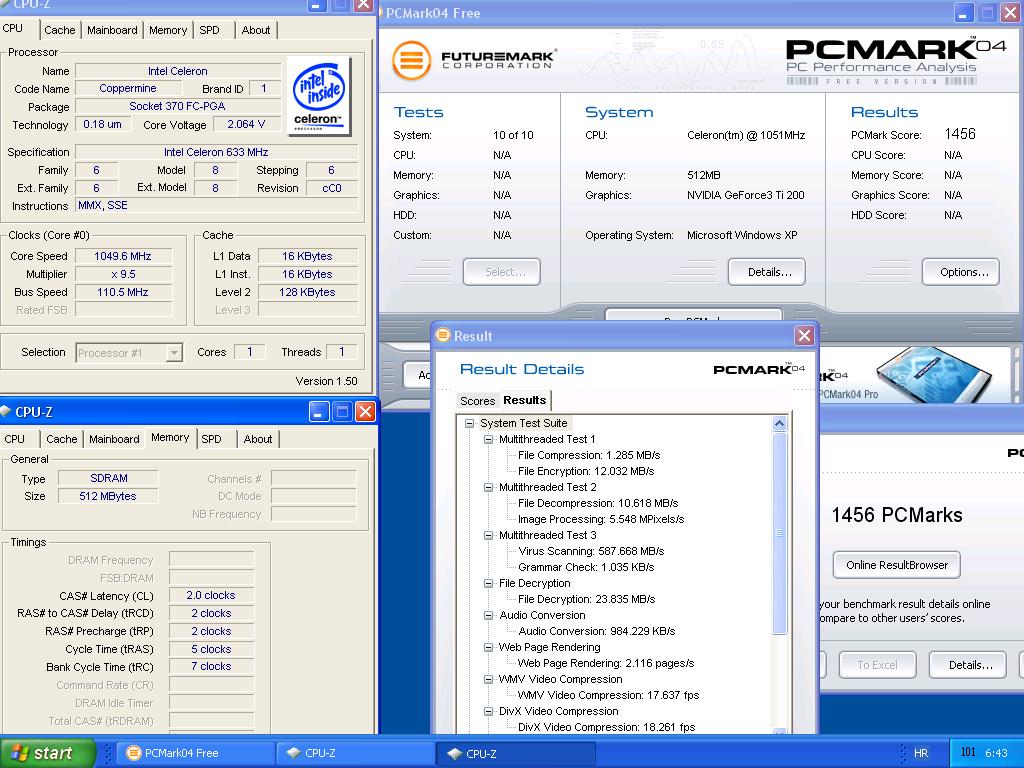The height and width of the screenshot is (768, 1024).
Task: Click the 1456 PCMarks result text
Action: 897,515
